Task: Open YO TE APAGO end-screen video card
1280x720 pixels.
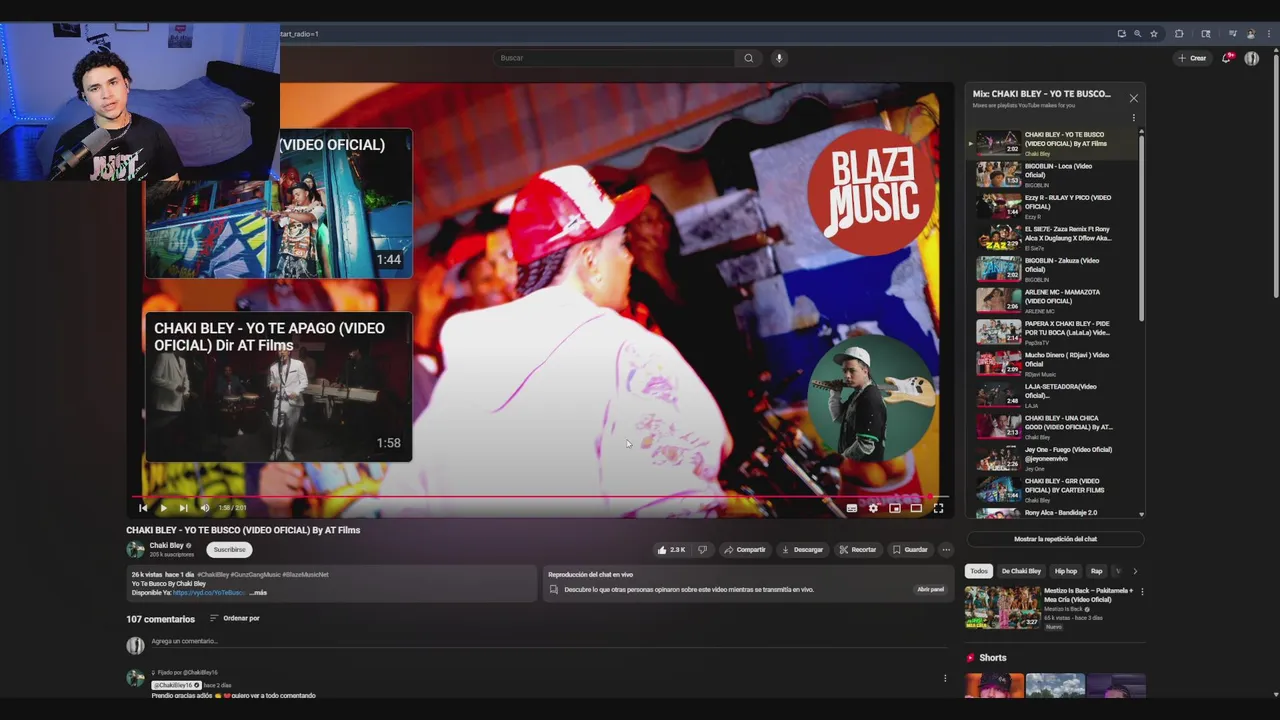Action: coord(278,387)
